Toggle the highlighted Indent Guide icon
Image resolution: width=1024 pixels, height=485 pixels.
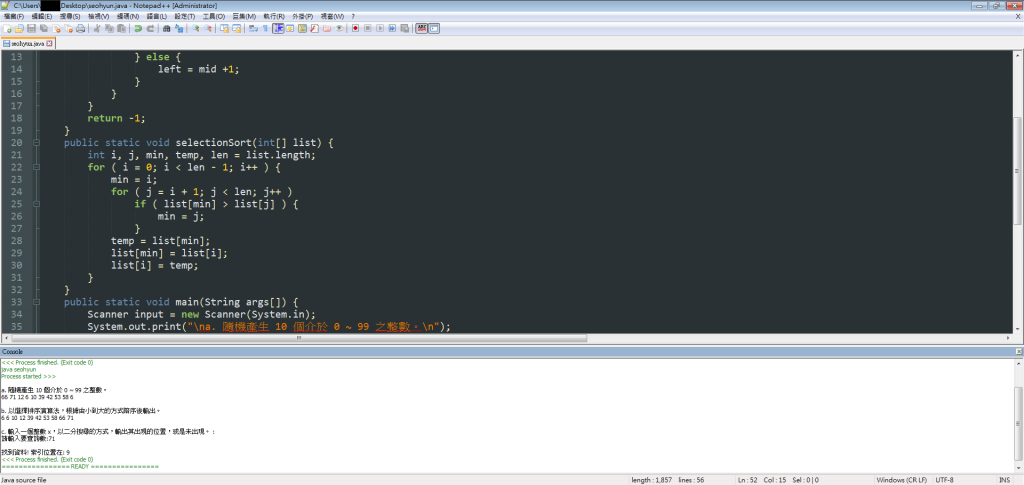(278, 29)
